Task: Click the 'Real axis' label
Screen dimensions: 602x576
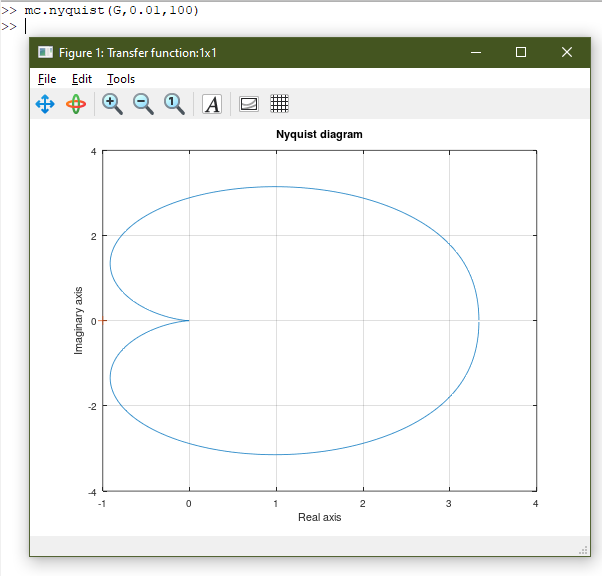Action: pyautogui.click(x=319, y=517)
